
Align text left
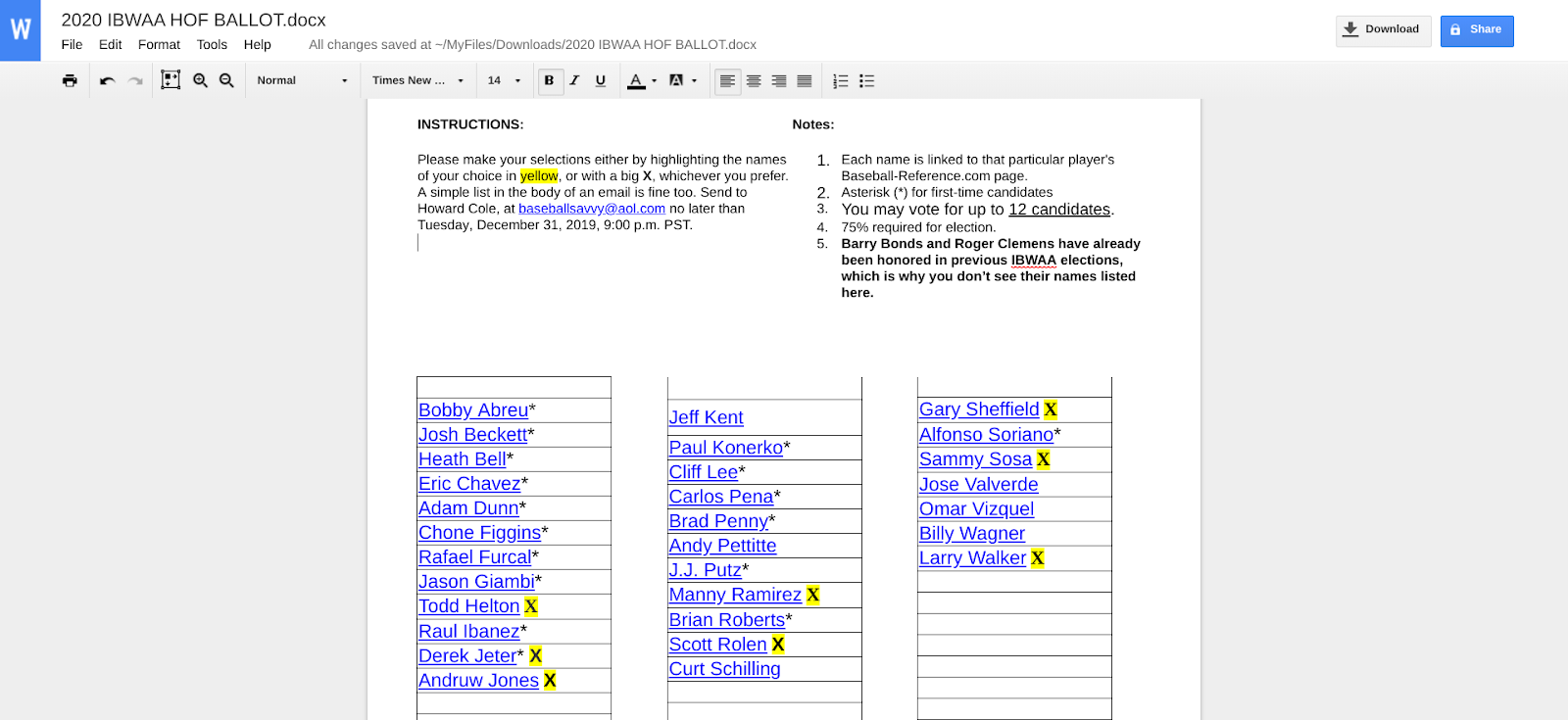pos(727,80)
